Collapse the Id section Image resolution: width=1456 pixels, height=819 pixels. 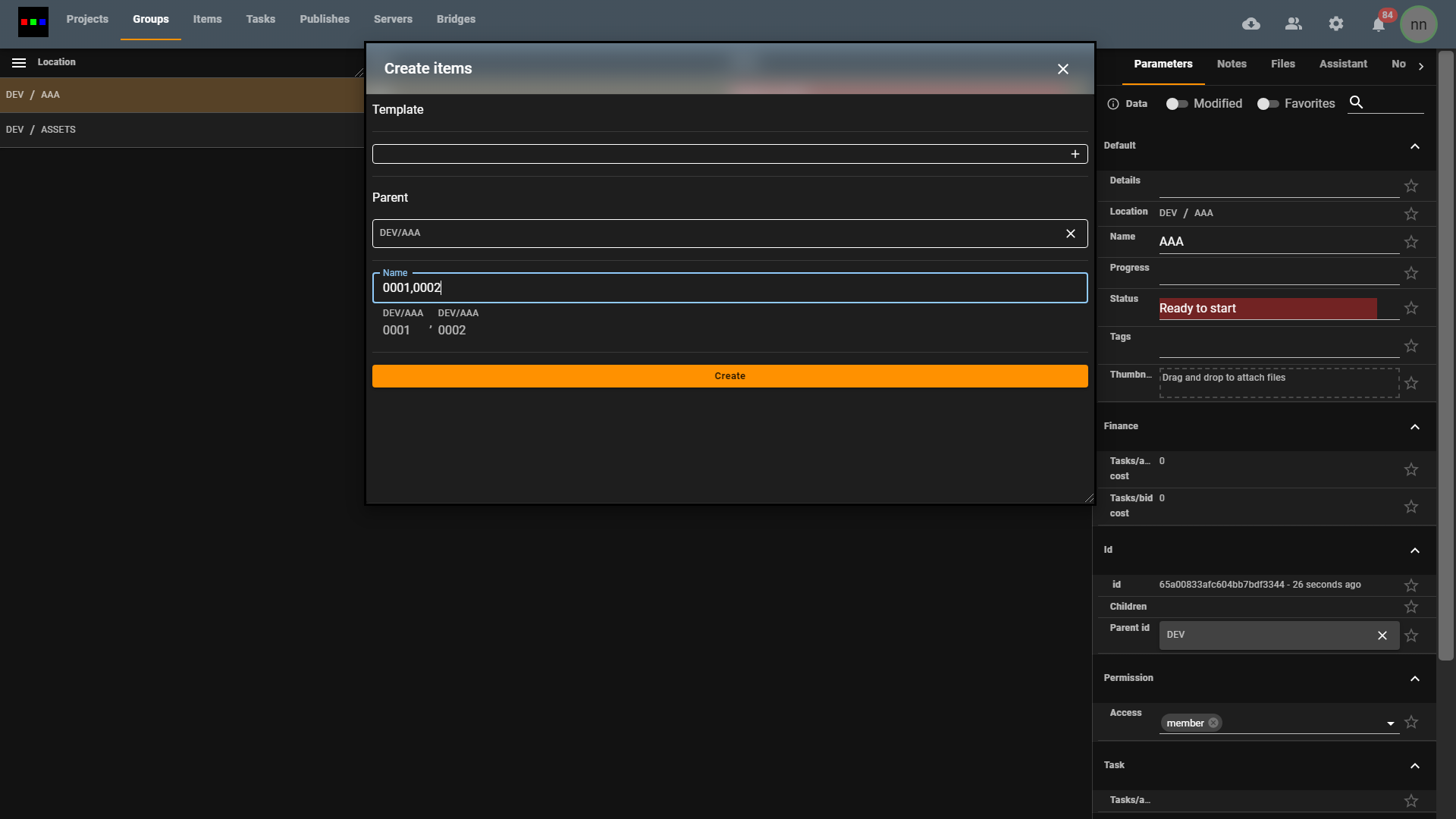click(x=1415, y=550)
